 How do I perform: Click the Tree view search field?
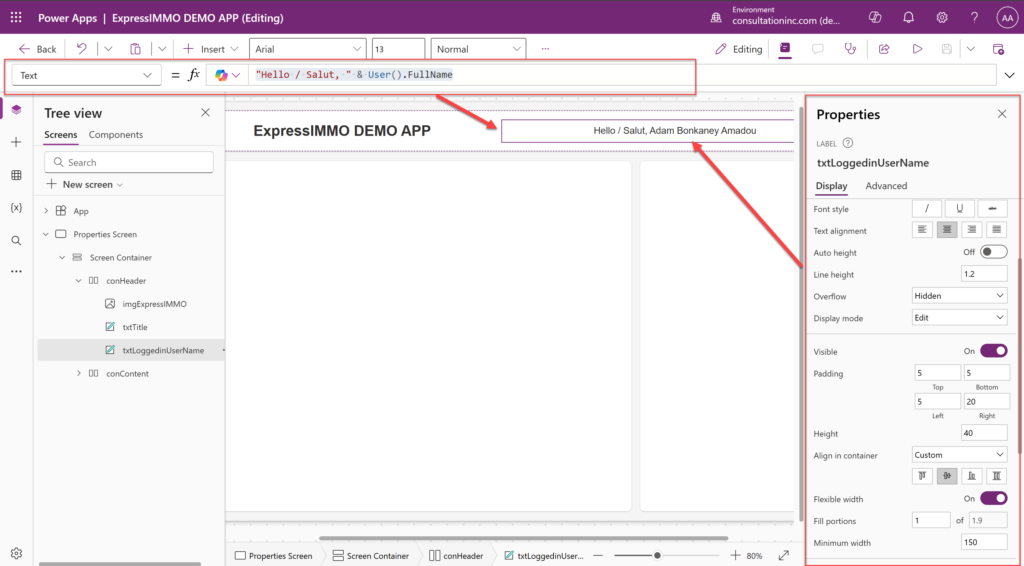click(x=129, y=163)
